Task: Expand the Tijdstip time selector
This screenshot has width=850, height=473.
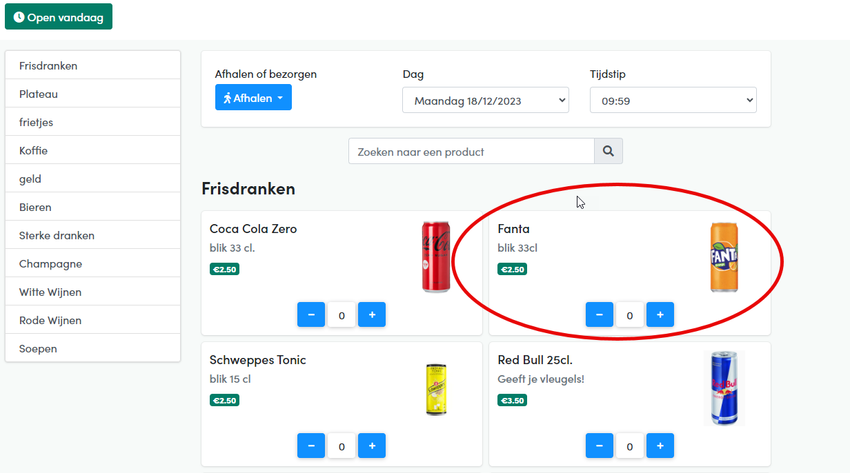Action: click(673, 100)
